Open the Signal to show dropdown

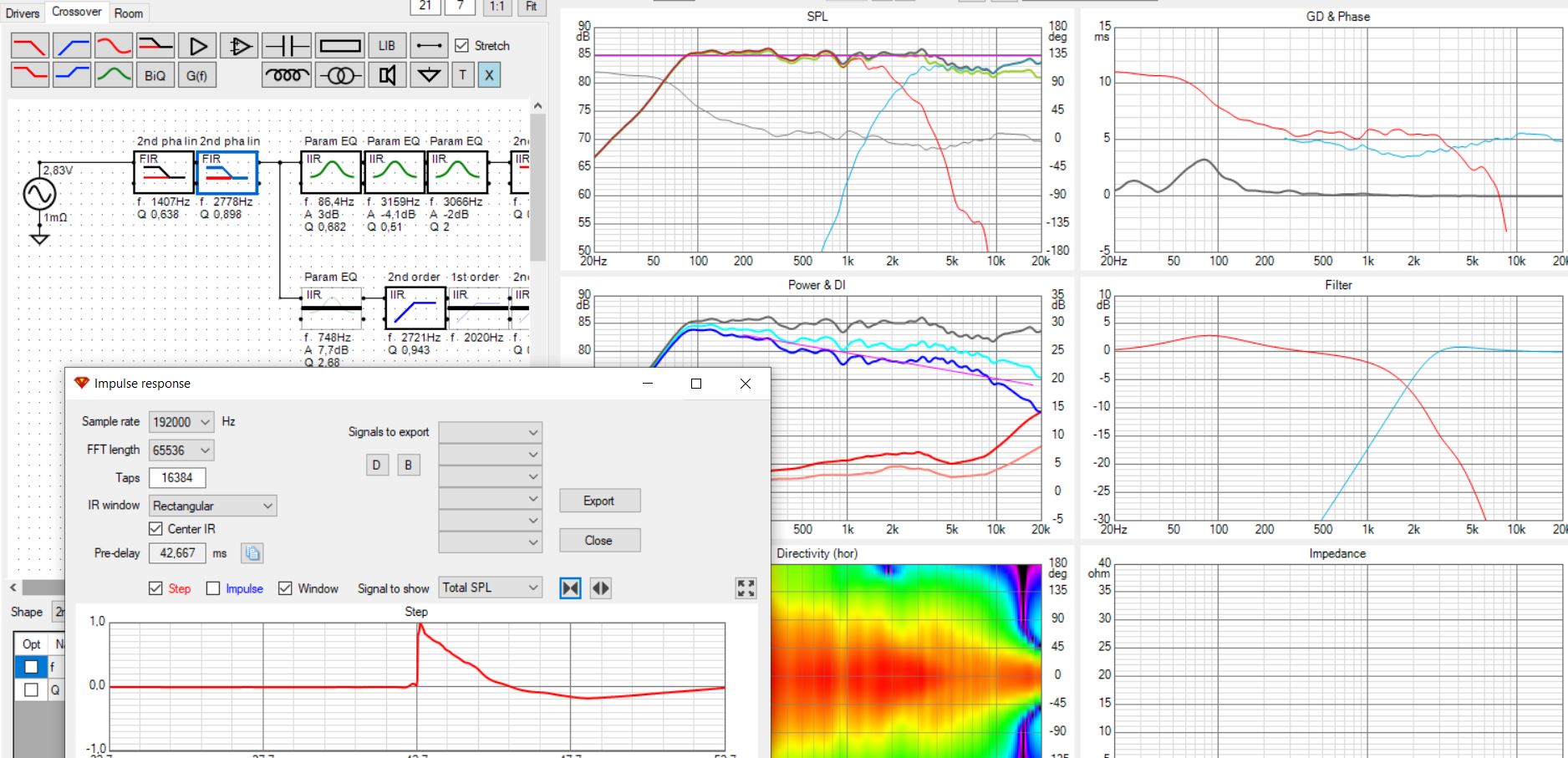pos(491,588)
